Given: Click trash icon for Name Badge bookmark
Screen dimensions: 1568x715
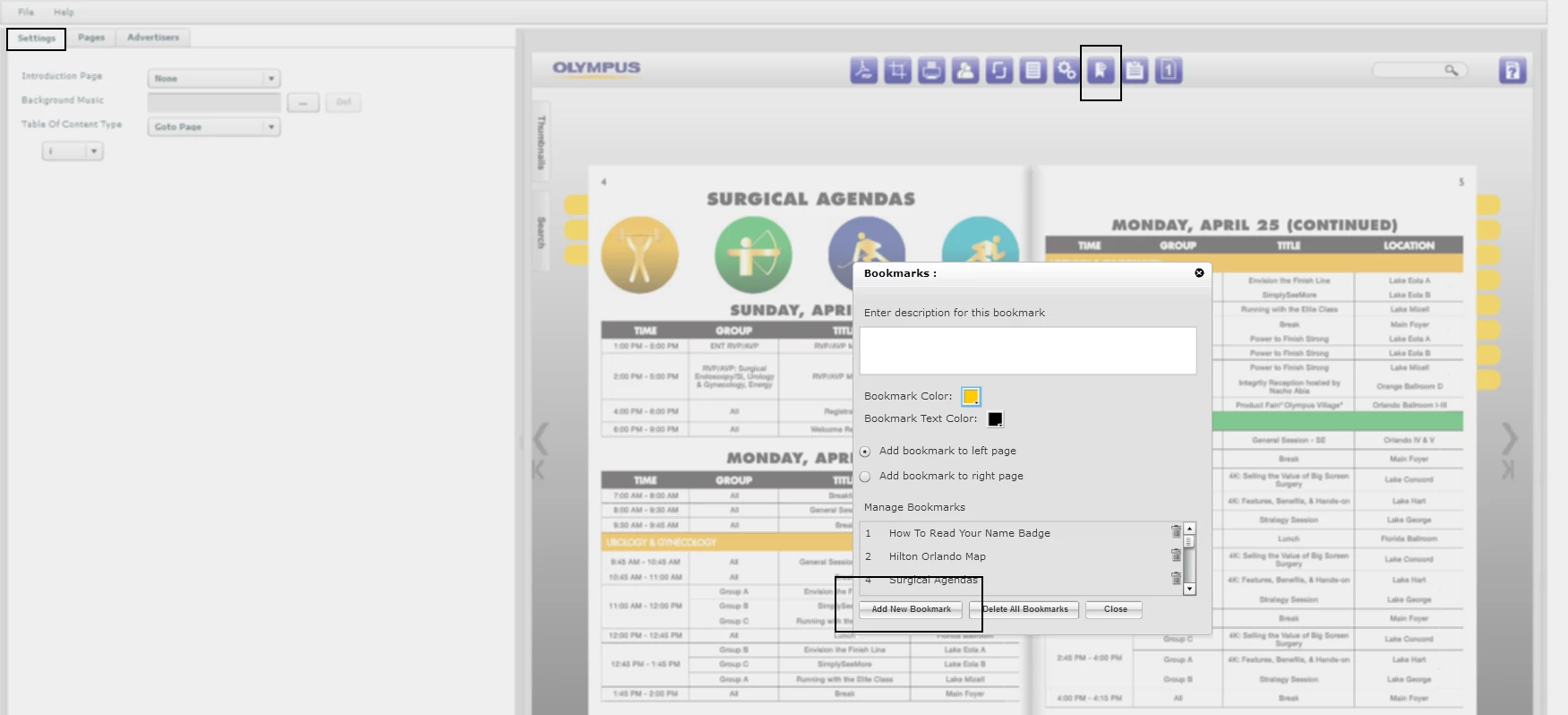Looking at the screenshot, I should pyautogui.click(x=1176, y=532).
